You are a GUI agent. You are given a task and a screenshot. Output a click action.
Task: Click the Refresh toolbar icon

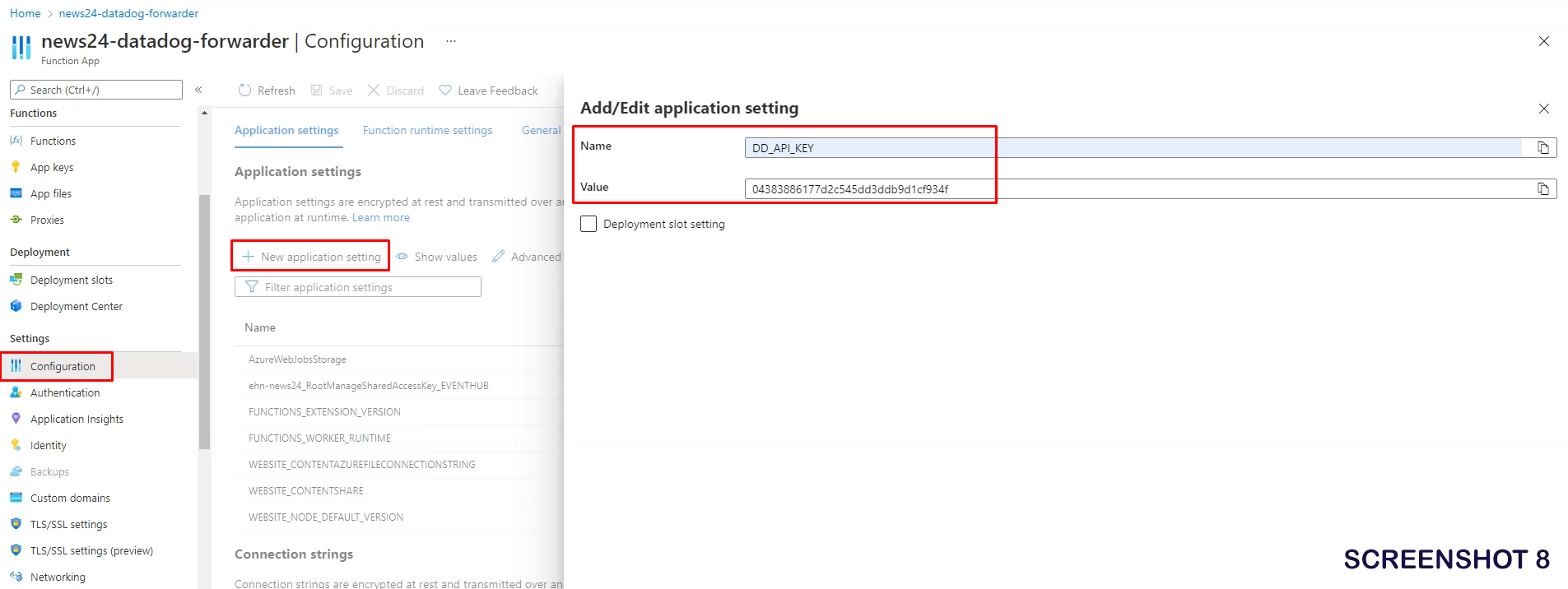pyautogui.click(x=244, y=90)
